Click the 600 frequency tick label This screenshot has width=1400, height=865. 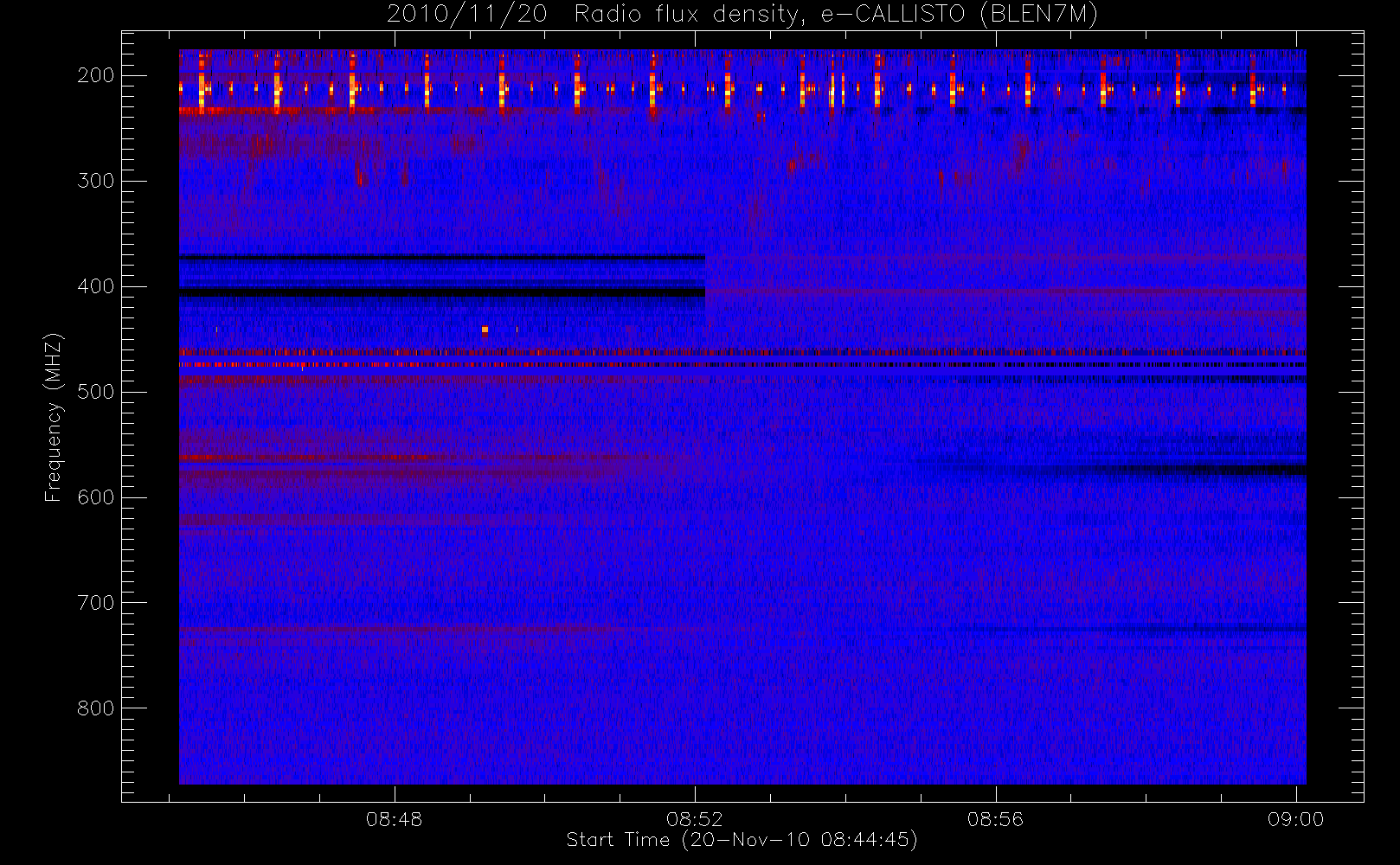tap(96, 497)
